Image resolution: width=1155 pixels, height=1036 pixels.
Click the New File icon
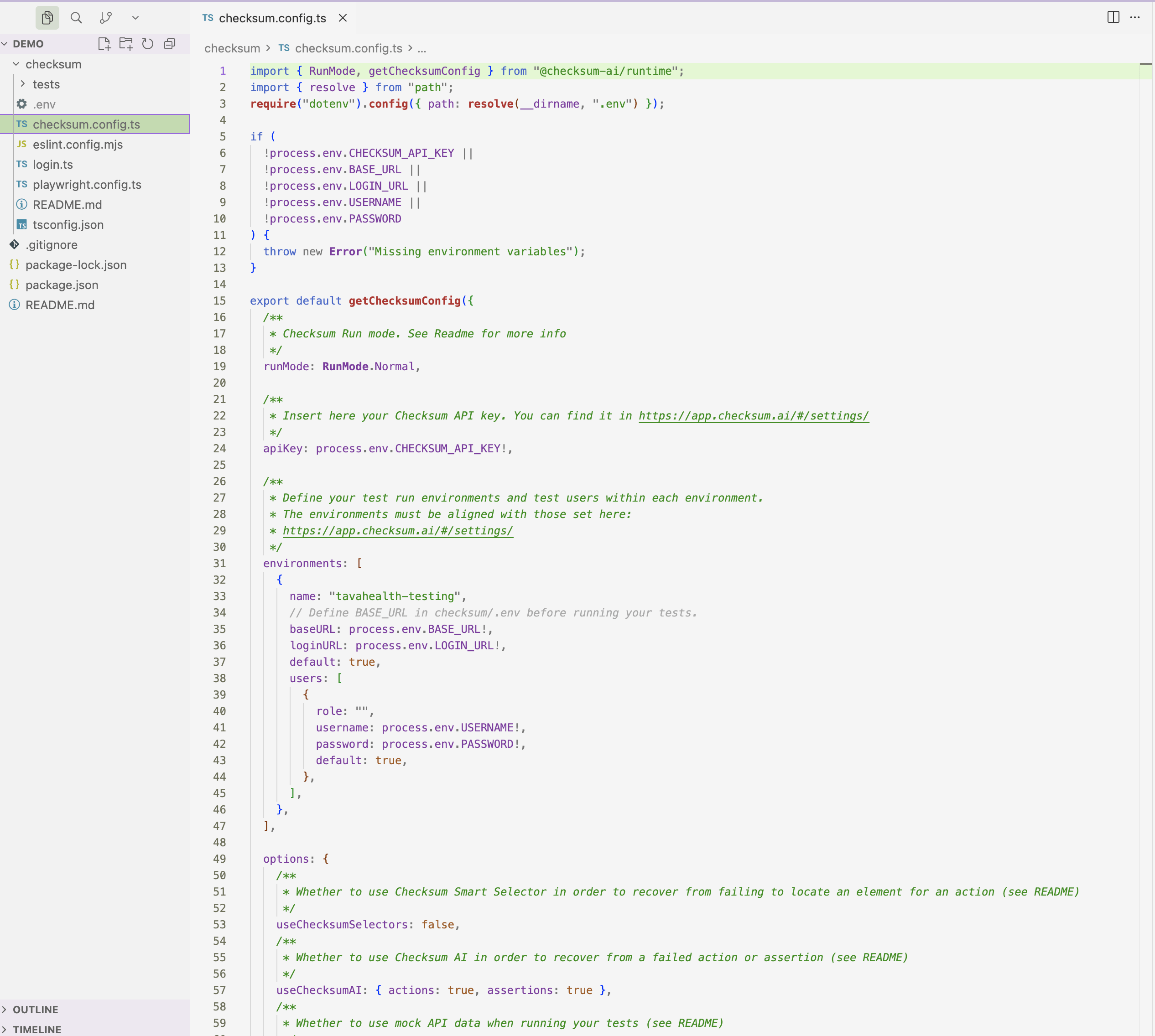click(x=104, y=44)
